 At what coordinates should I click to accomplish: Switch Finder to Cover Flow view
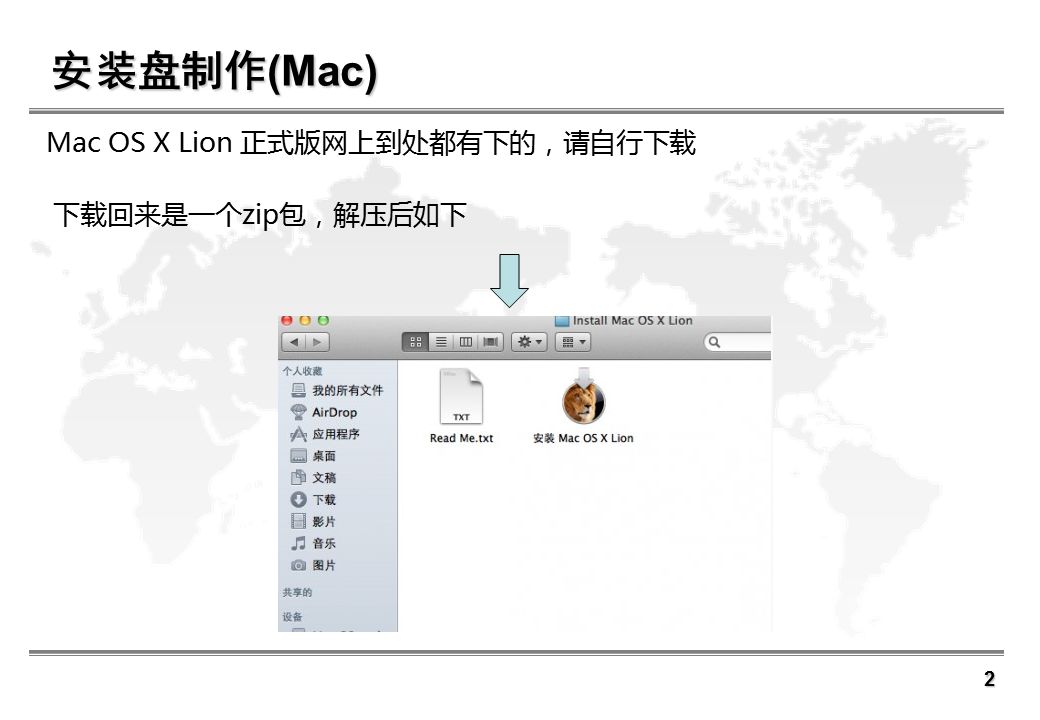[490, 342]
